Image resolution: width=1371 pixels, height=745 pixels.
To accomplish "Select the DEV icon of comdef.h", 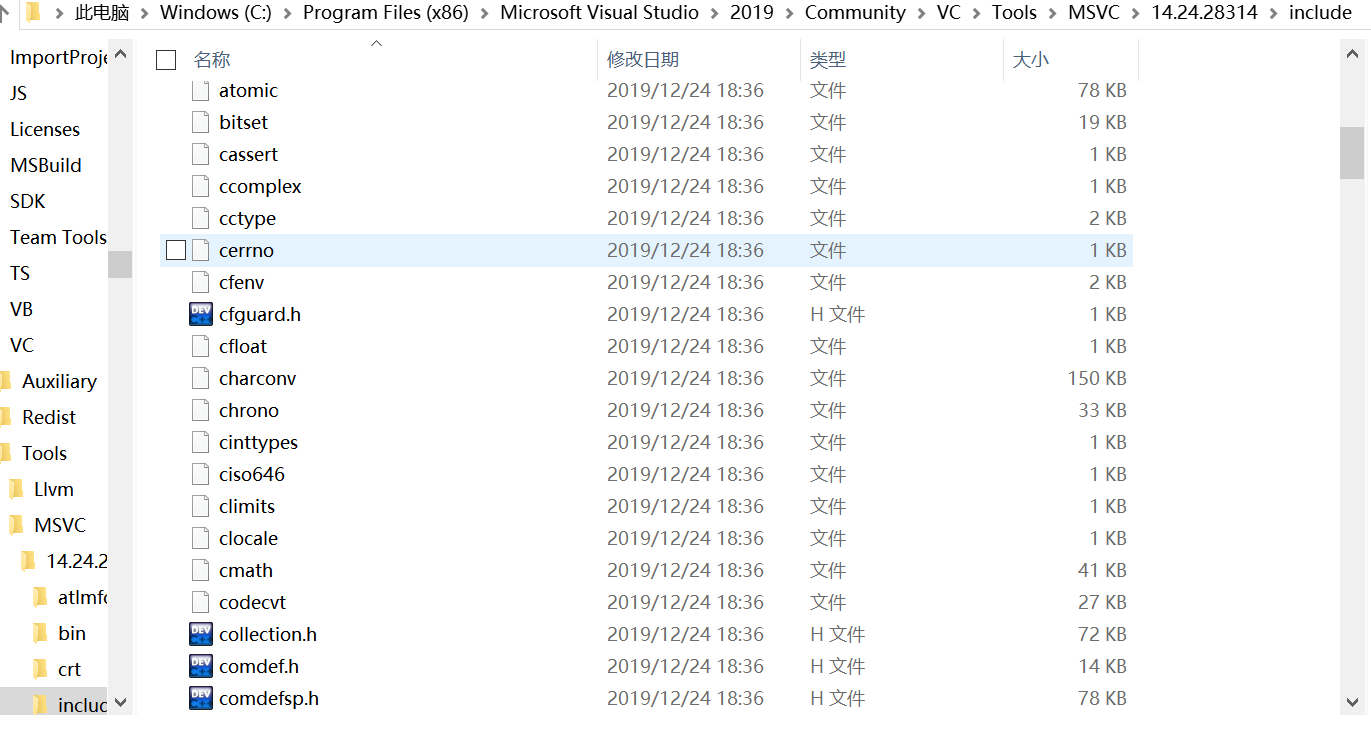I will pos(201,667).
